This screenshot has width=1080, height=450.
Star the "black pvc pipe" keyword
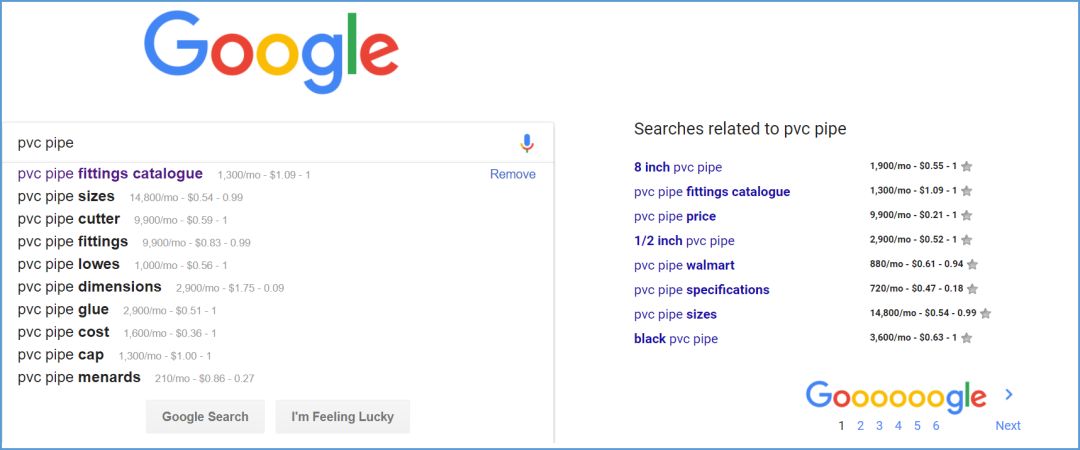coord(966,338)
